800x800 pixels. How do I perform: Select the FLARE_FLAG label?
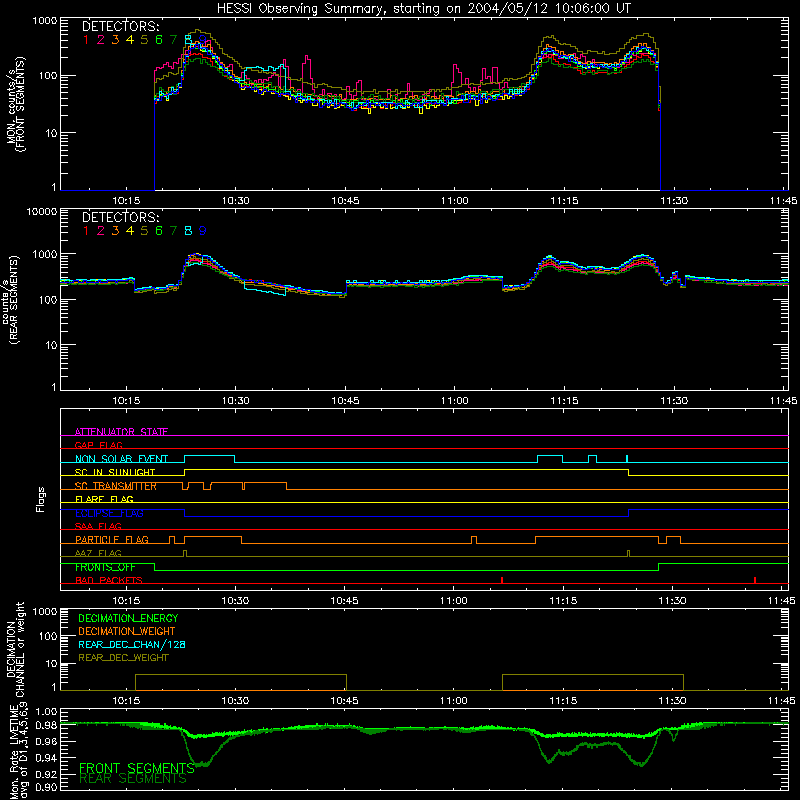(104, 499)
